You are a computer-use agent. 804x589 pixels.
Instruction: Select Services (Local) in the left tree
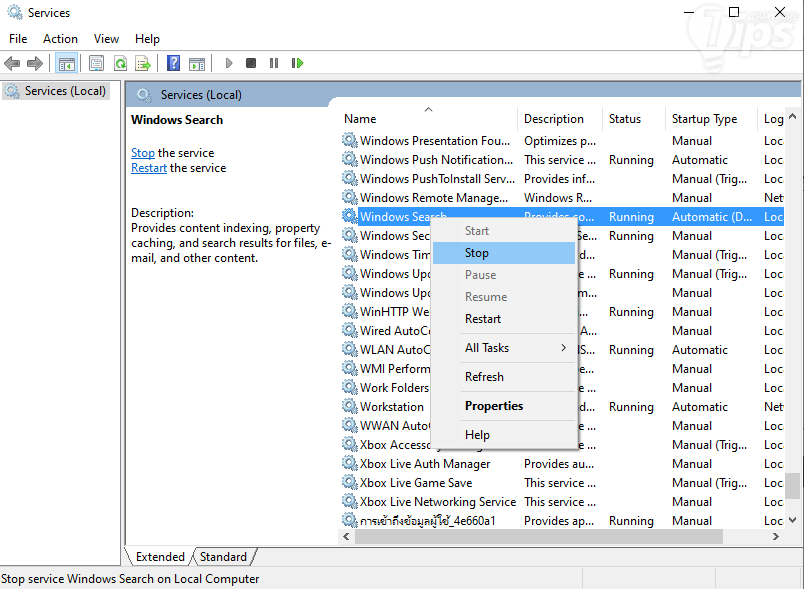point(65,91)
